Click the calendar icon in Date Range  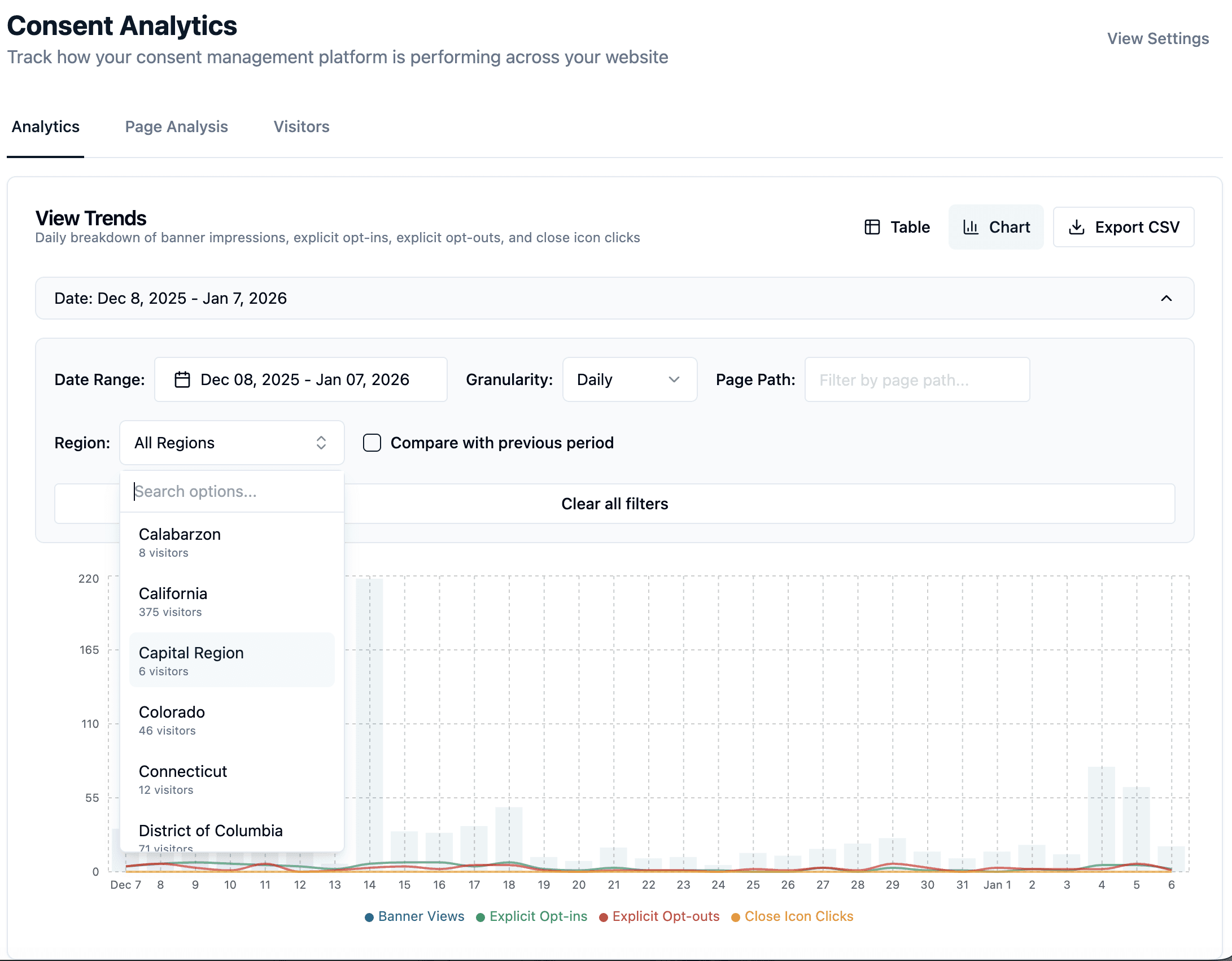[182, 379]
